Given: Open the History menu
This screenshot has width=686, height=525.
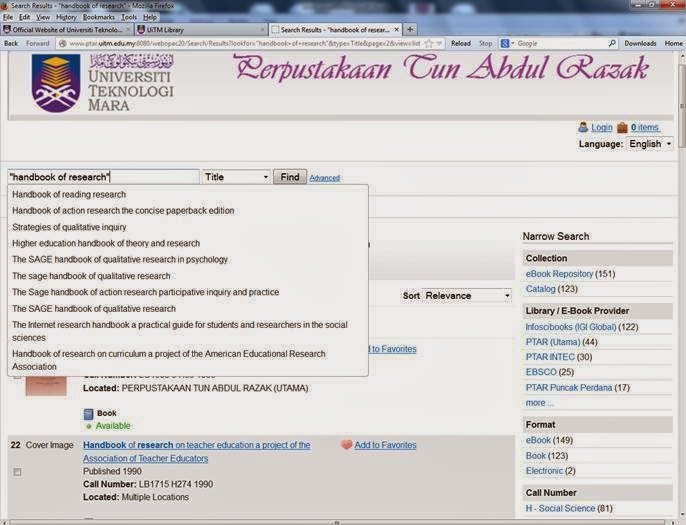Looking at the screenshot, I should point(66,17).
